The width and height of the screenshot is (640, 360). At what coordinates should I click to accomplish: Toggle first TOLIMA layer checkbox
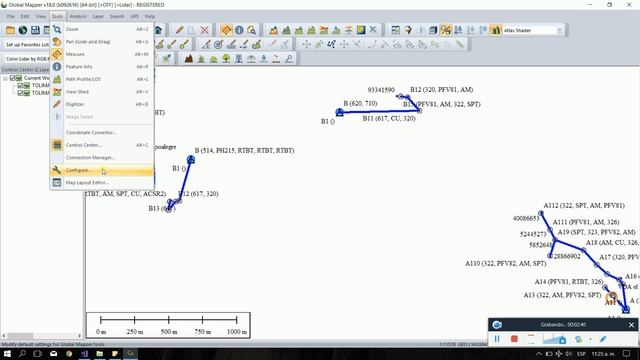tap(20, 85)
